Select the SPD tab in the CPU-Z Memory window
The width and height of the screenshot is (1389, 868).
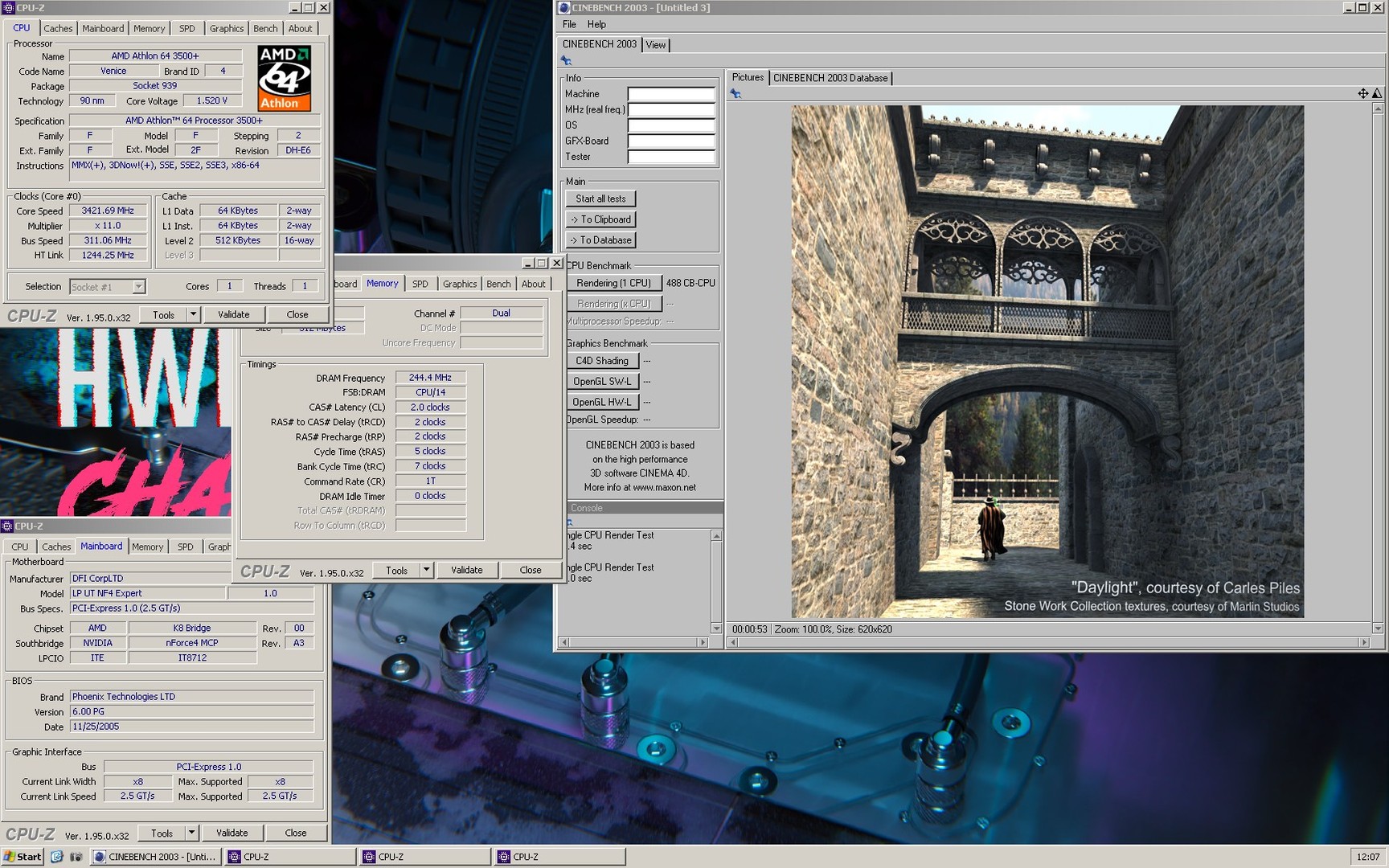(420, 284)
